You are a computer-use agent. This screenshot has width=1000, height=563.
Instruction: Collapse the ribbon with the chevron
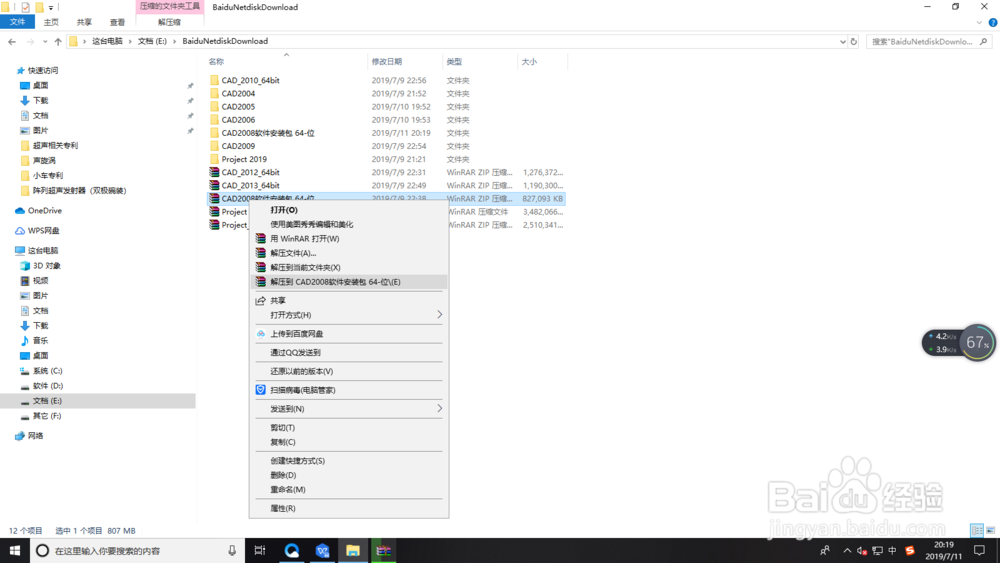click(979, 22)
